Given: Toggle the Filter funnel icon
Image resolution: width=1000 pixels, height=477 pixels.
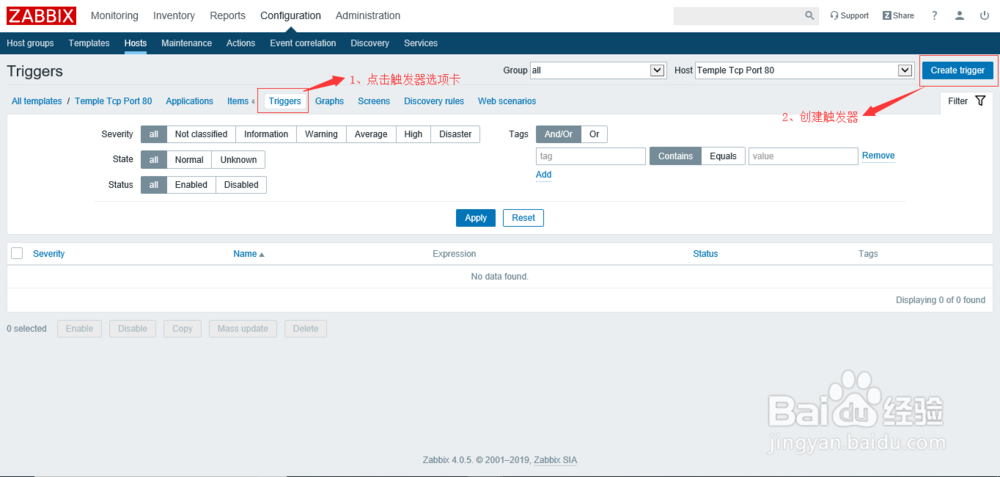Looking at the screenshot, I should [x=980, y=101].
